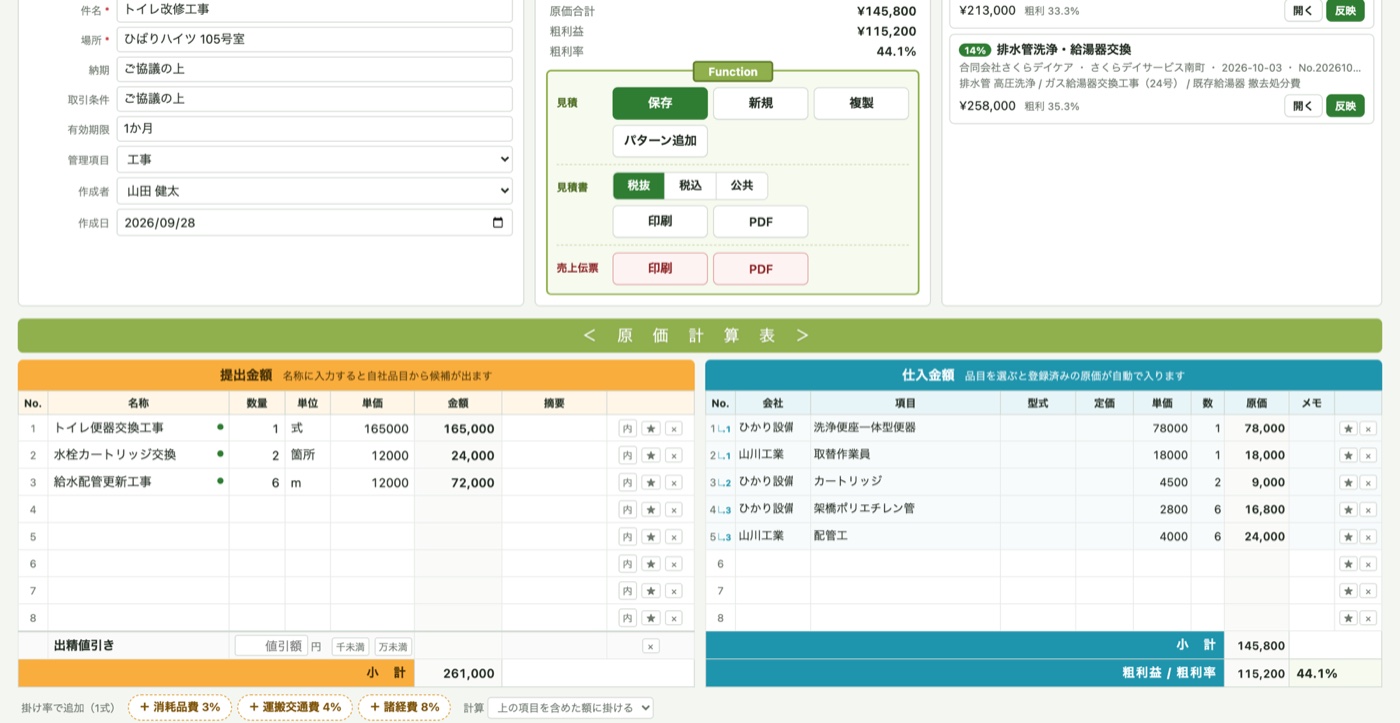Click the 保存 button

[660, 103]
